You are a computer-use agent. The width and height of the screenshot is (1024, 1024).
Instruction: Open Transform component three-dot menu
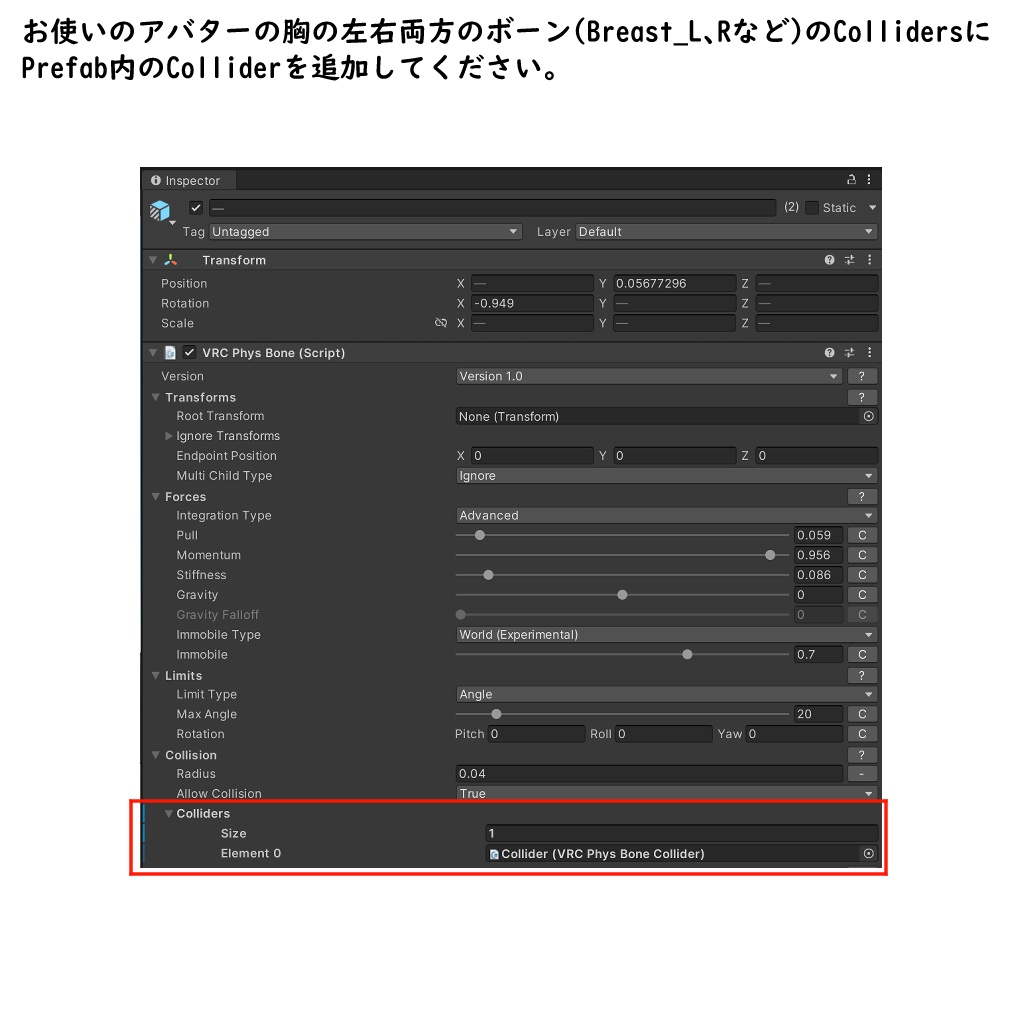tap(869, 260)
